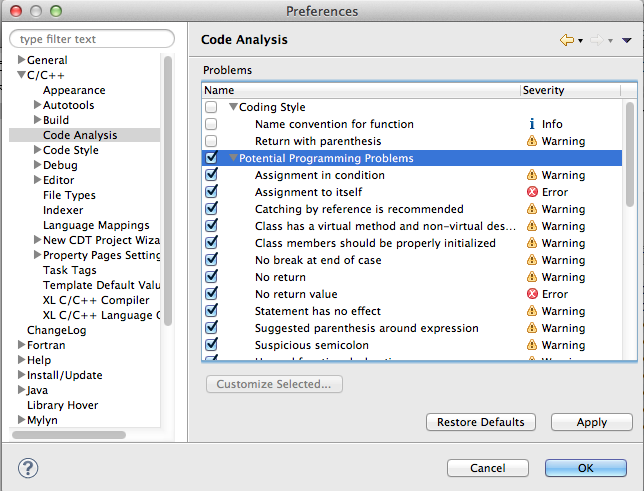Open the Library Hover preferences page
Viewport: 644px width, 491px height.
click(x=62, y=405)
